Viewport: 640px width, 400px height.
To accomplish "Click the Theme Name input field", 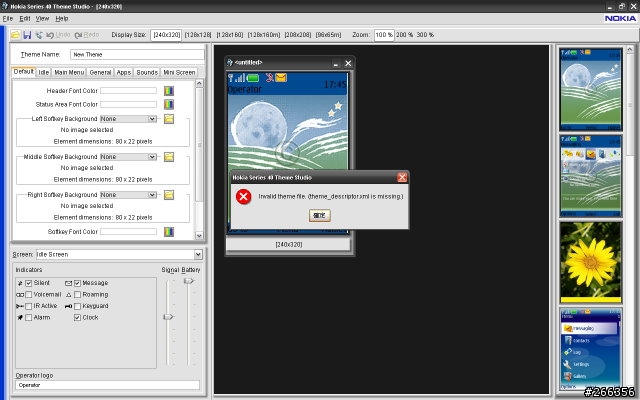I will pyautogui.click(x=137, y=55).
